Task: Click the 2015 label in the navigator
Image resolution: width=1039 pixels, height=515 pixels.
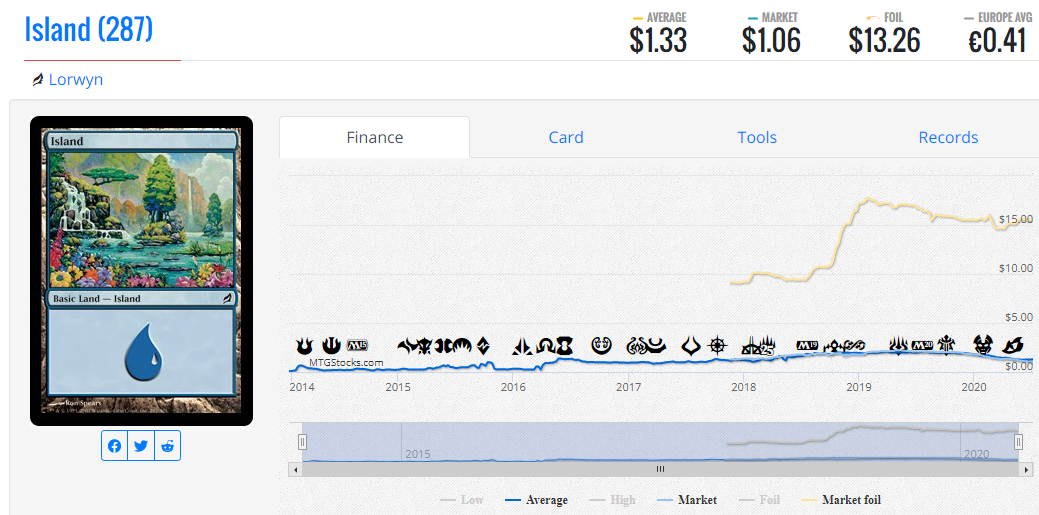Action: 418,454
